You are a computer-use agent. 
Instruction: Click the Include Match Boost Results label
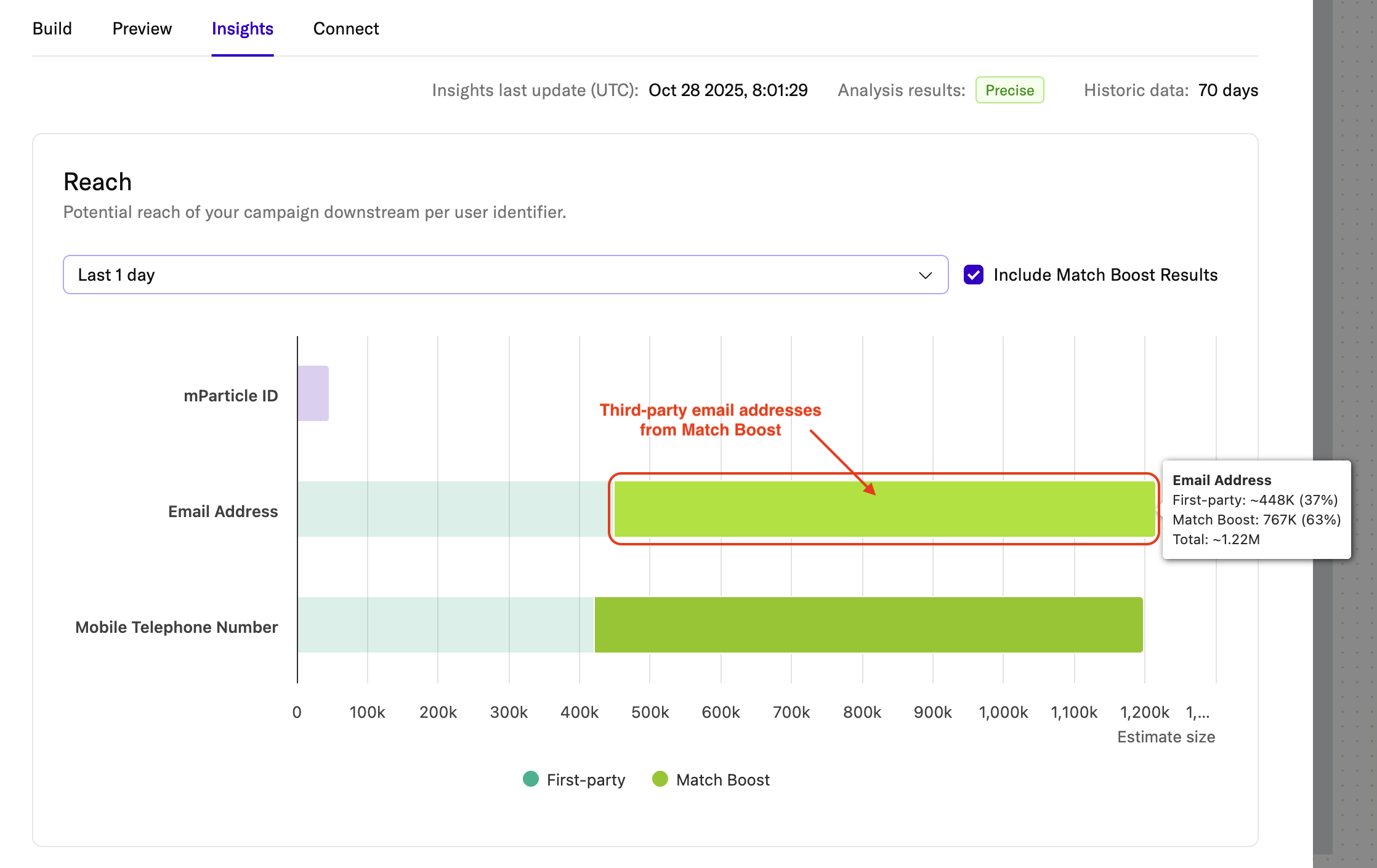(x=1105, y=275)
